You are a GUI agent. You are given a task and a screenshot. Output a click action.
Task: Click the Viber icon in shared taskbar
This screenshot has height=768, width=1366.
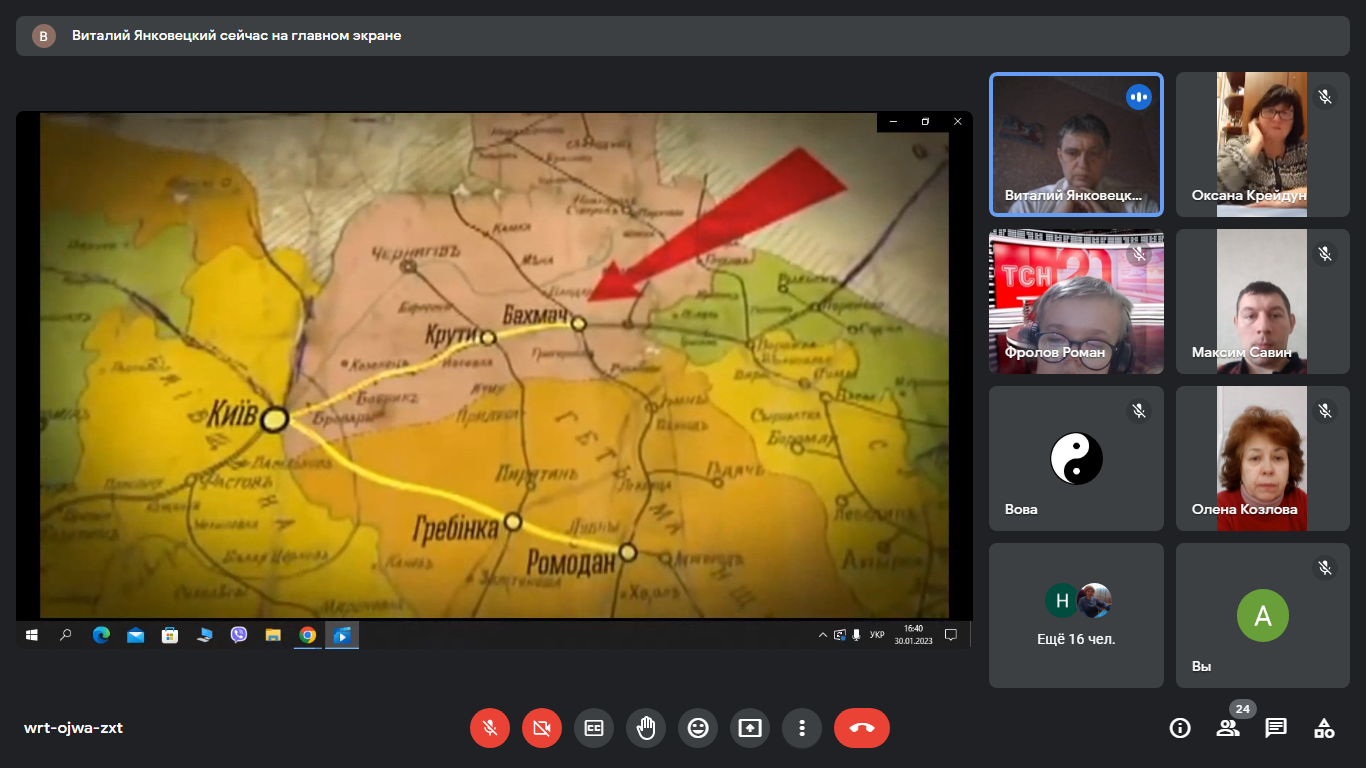pyautogui.click(x=239, y=635)
